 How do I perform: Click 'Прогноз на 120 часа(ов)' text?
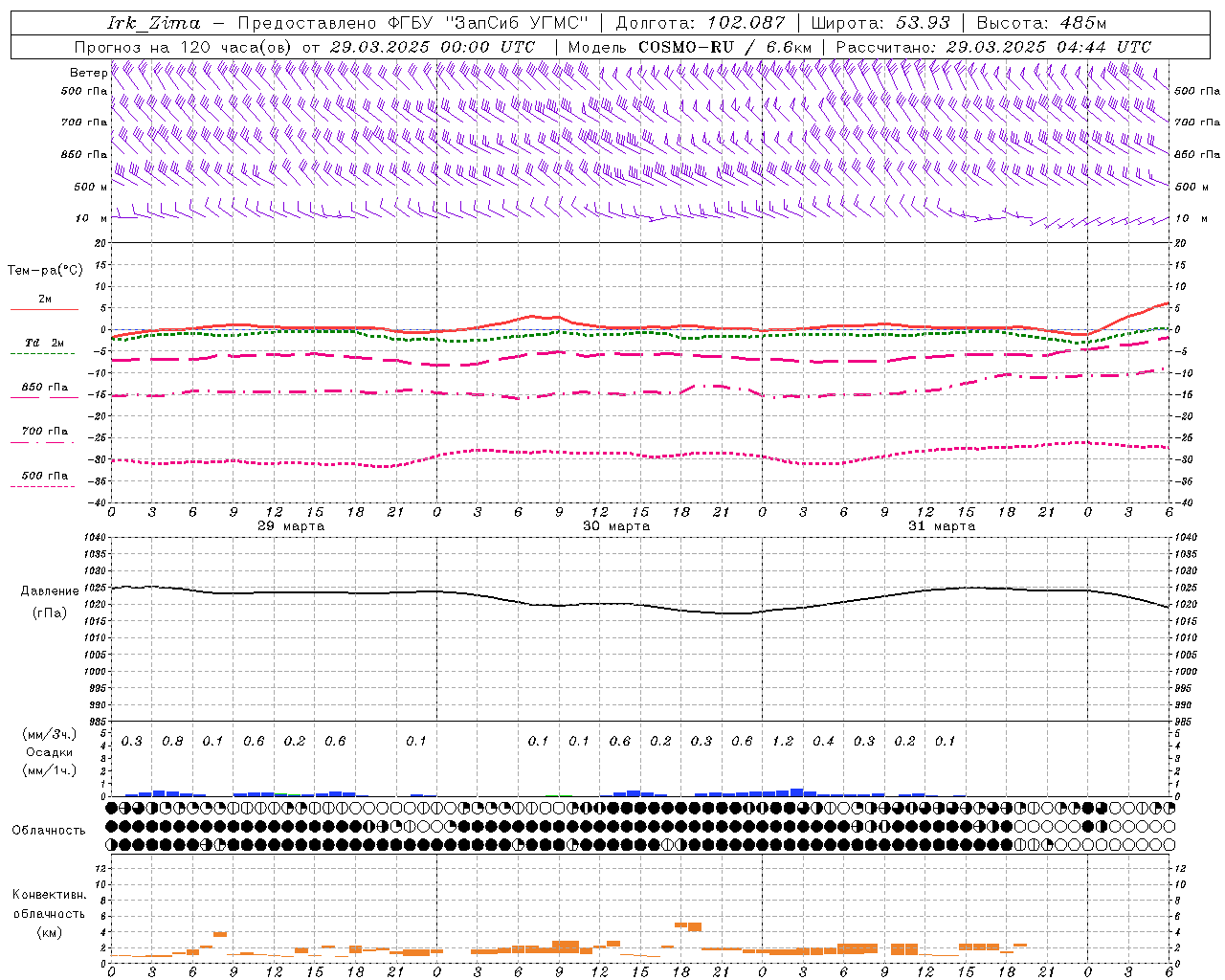point(184,47)
